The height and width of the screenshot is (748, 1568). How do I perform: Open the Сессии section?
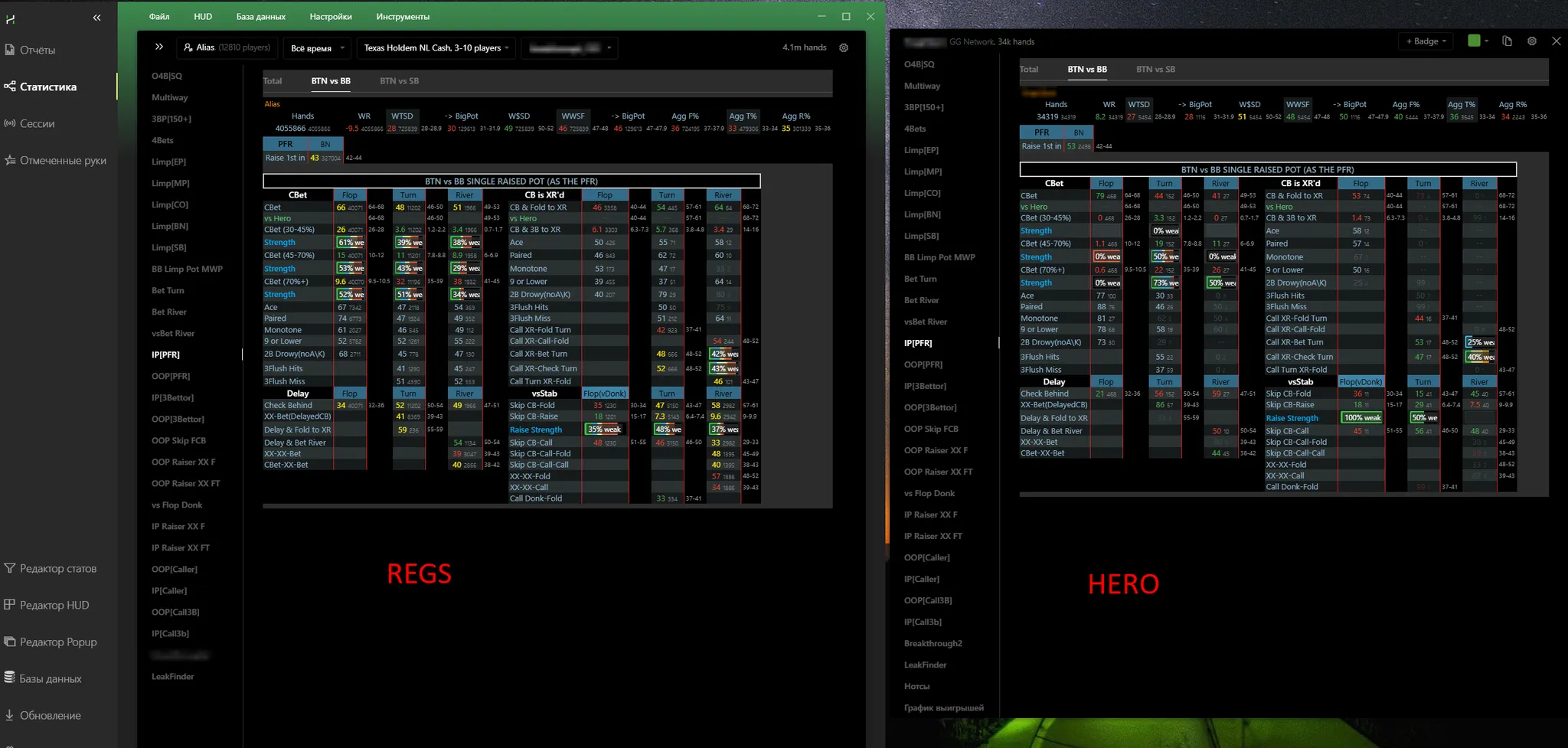pyautogui.click(x=31, y=123)
